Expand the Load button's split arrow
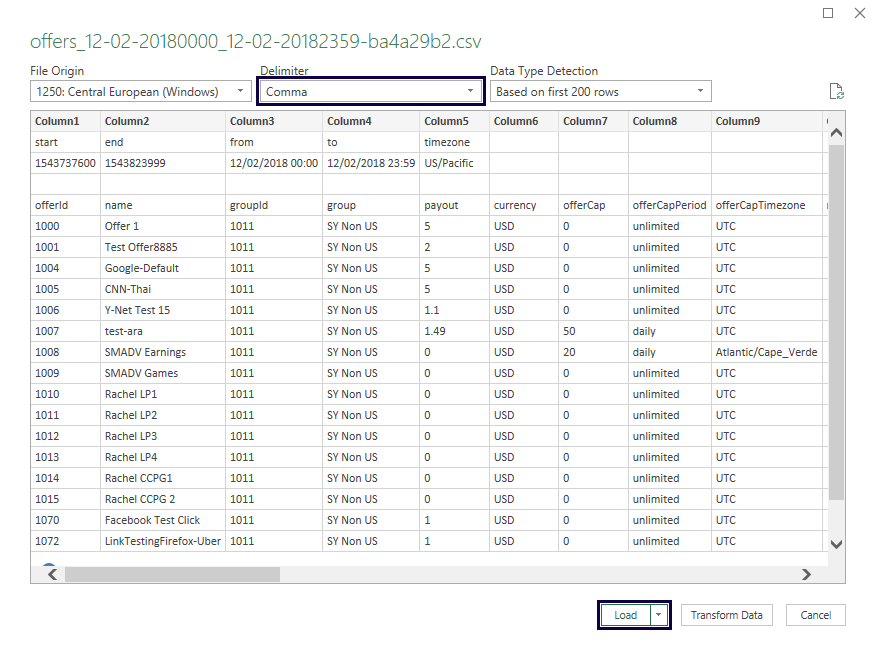 [658, 615]
